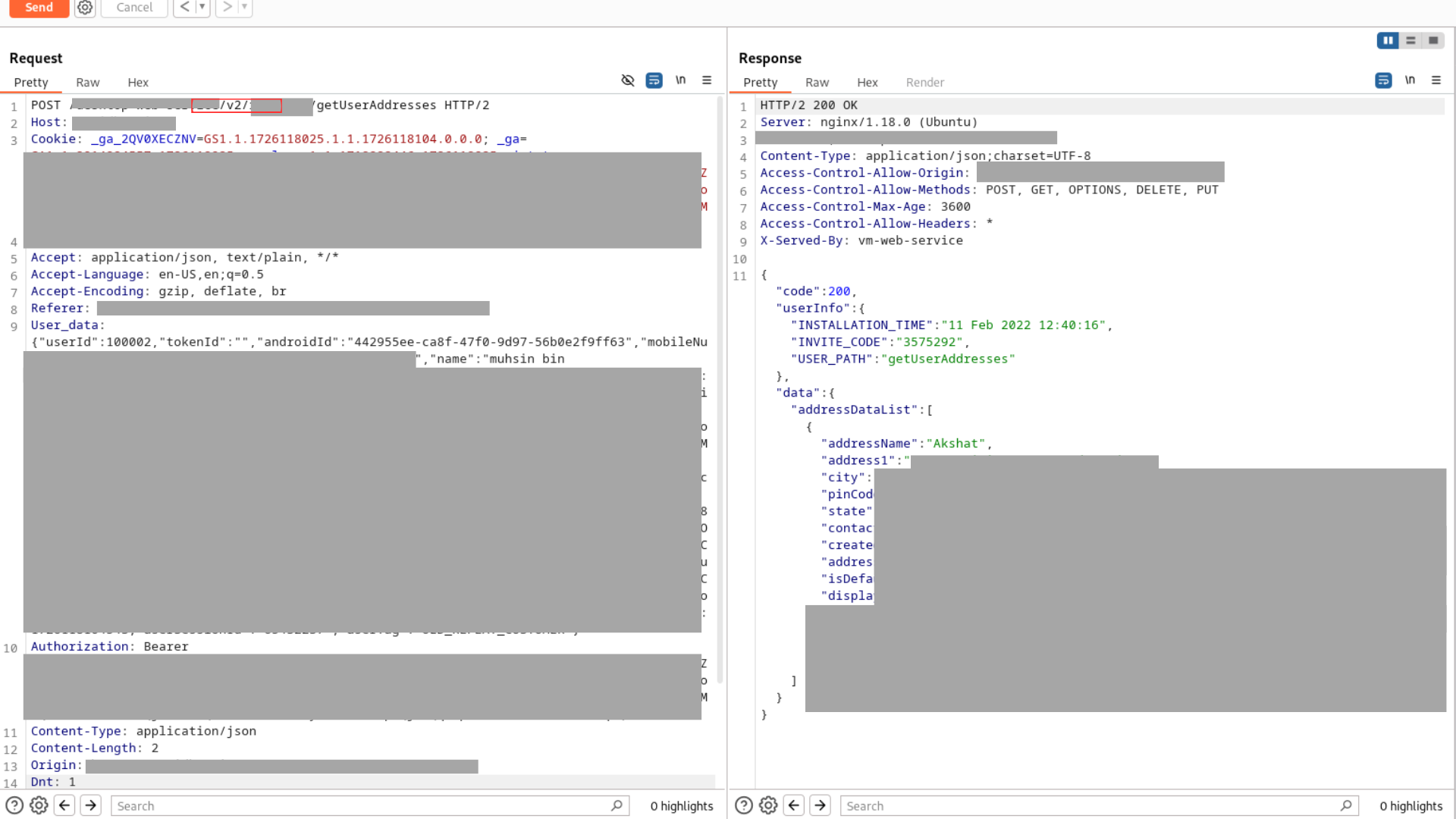Select the Request Pretty tab
This screenshot has width=1456, height=819.
click(x=31, y=82)
